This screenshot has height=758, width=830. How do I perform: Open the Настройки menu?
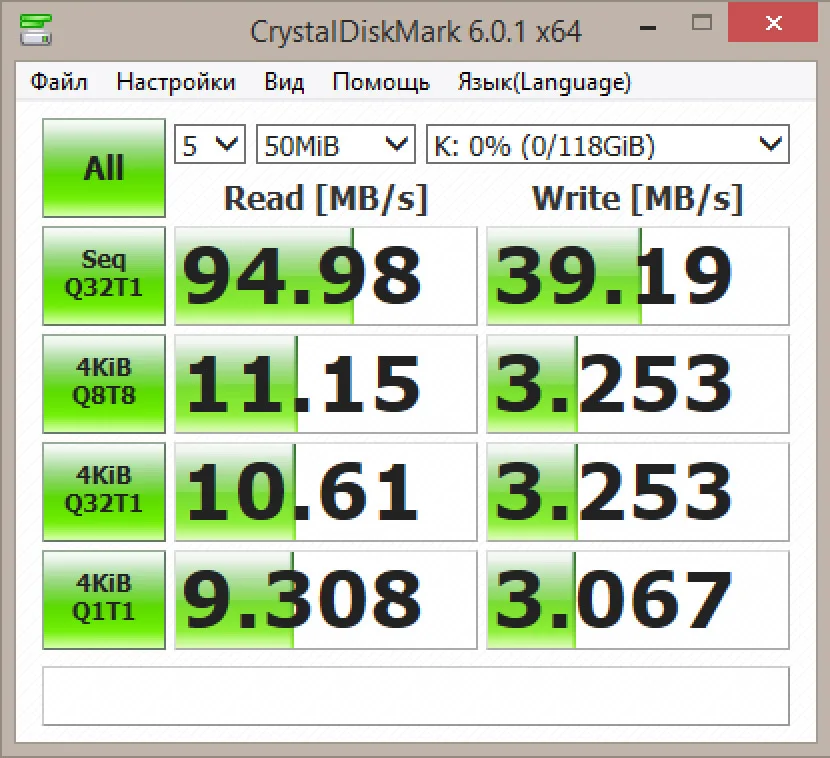pos(176,82)
